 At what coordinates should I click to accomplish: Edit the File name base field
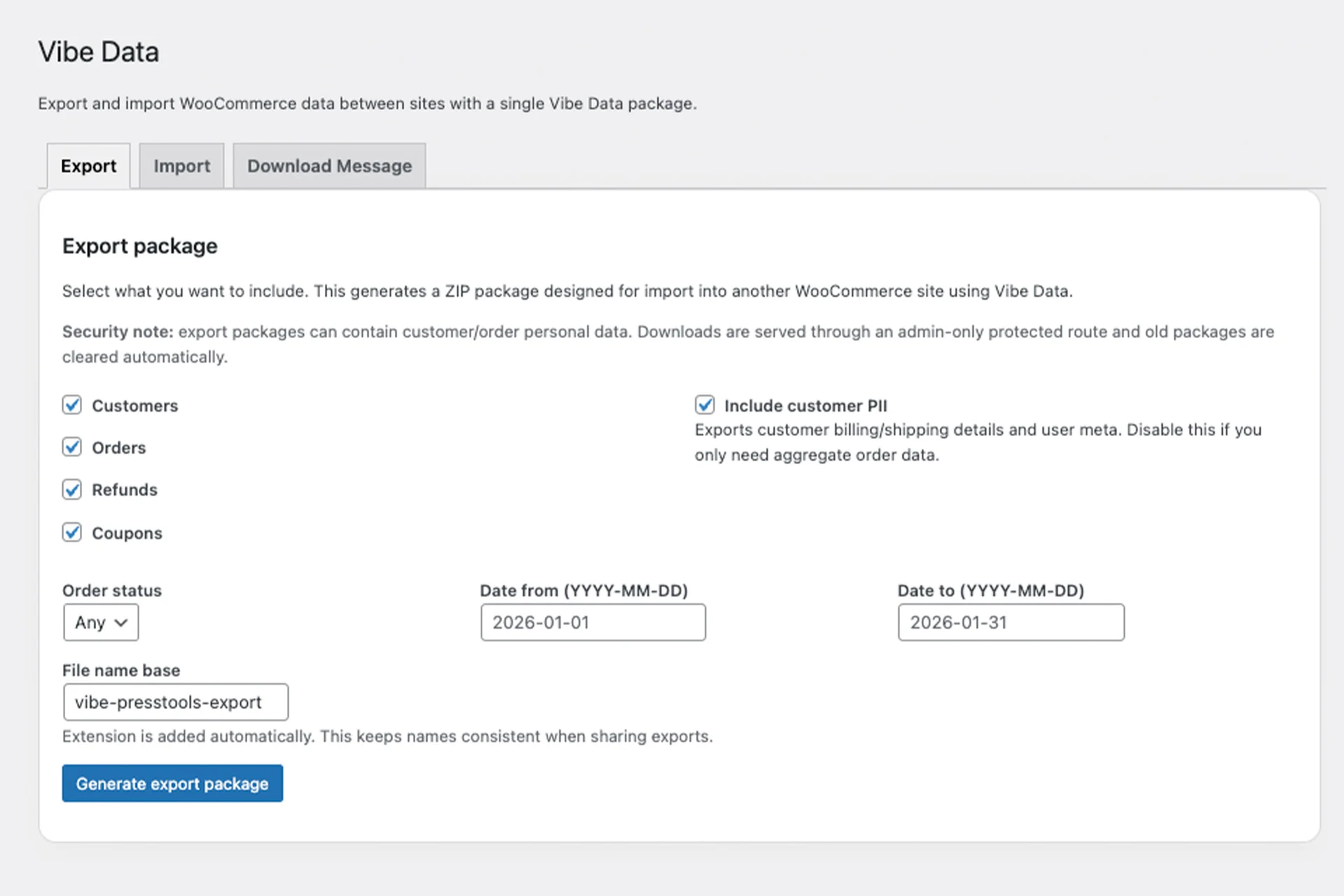tap(176, 702)
